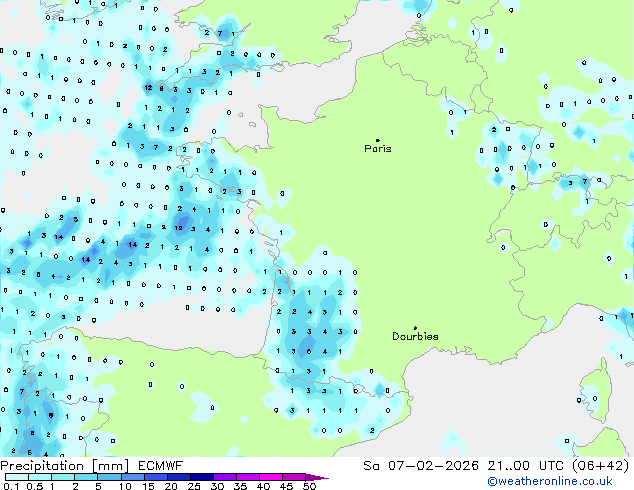Click the Dourbies location label
Image resolution: width=634 pixels, height=490 pixels.
coord(415,336)
